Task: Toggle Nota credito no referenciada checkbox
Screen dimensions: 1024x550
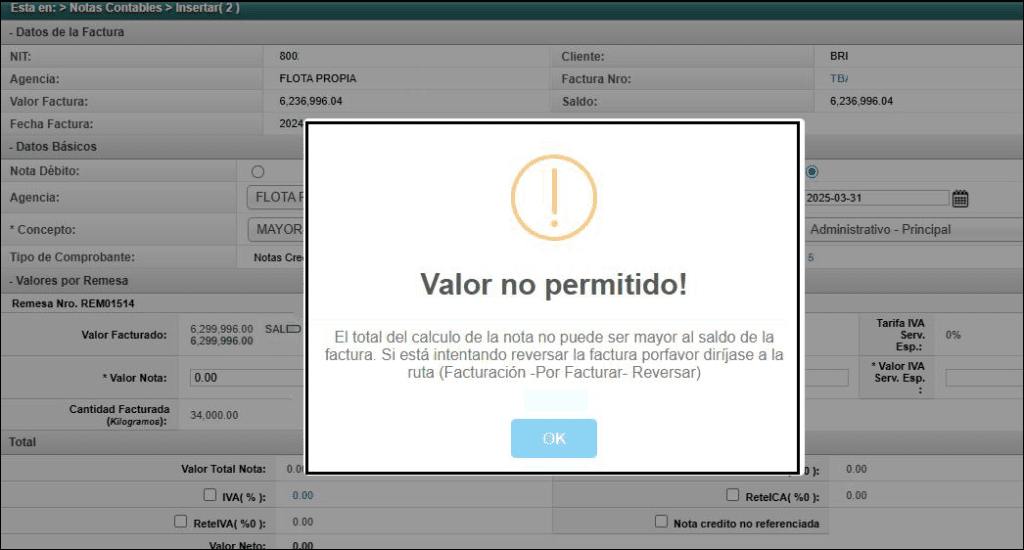Action: click(x=661, y=521)
